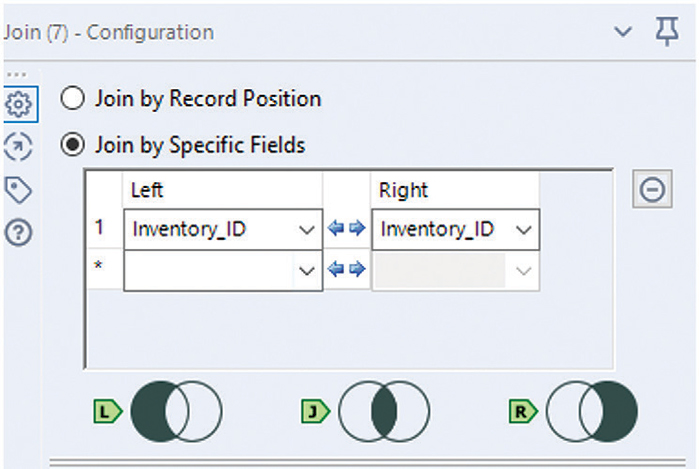Click the inner join Venn diagram
The image size is (700, 469).
[x=384, y=410]
